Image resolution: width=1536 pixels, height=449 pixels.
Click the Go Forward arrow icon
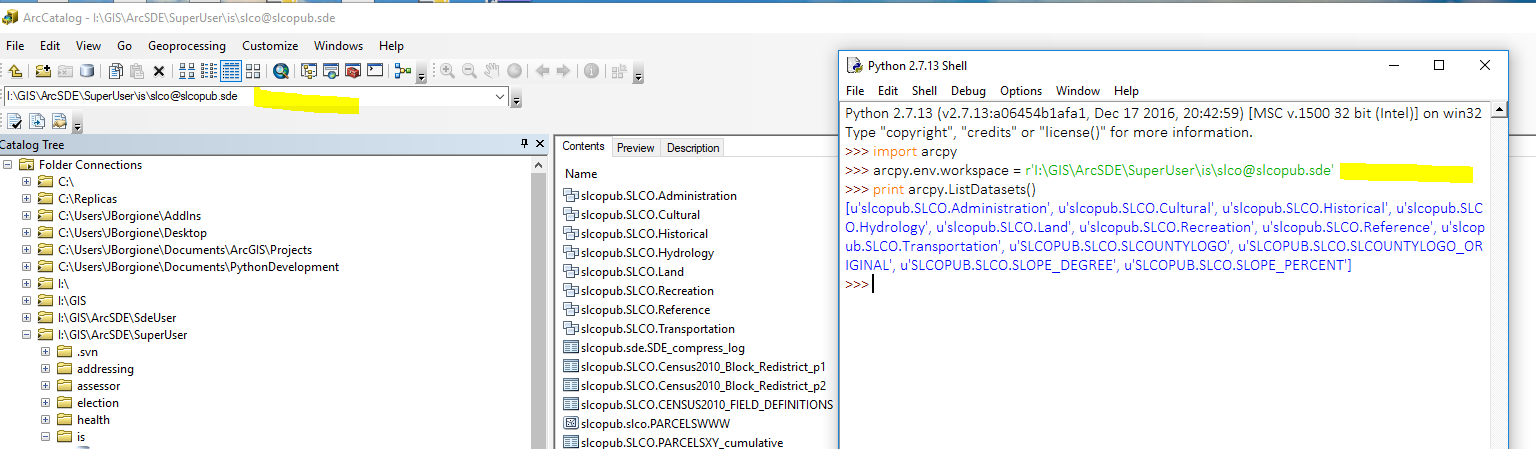point(563,71)
